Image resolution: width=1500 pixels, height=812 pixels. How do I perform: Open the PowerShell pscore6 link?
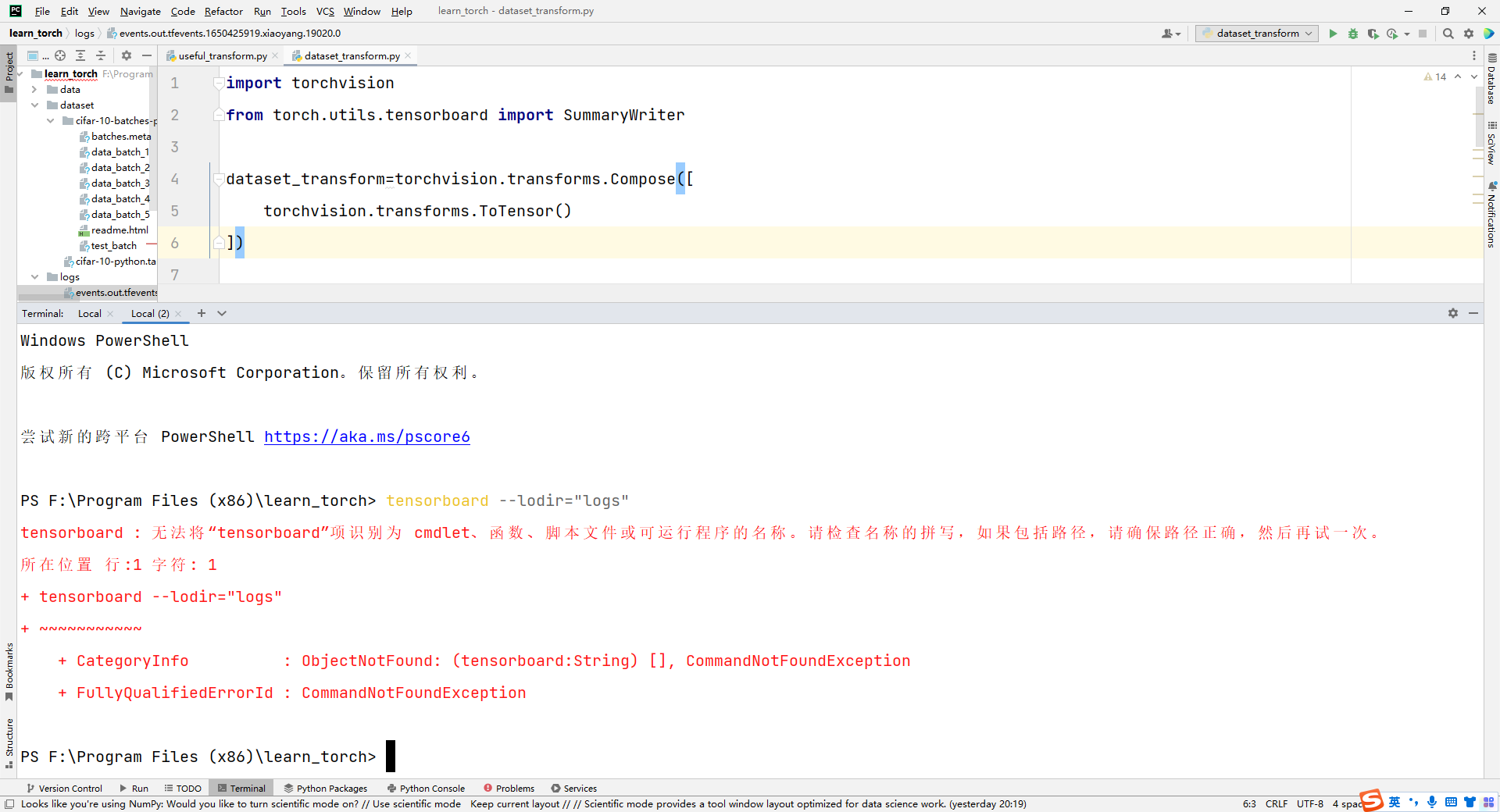coord(367,437)
